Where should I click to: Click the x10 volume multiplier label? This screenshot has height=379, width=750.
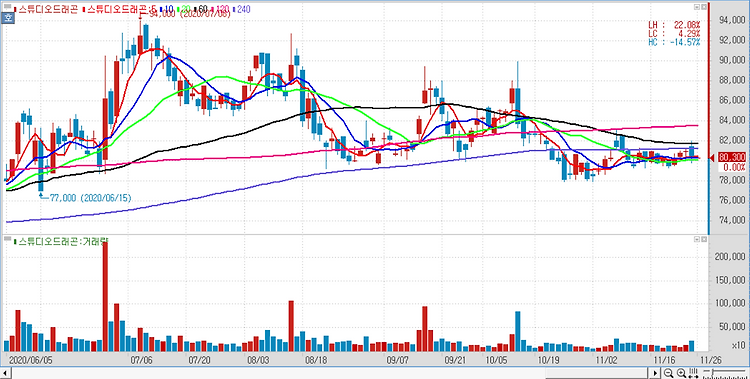(738, 346)
